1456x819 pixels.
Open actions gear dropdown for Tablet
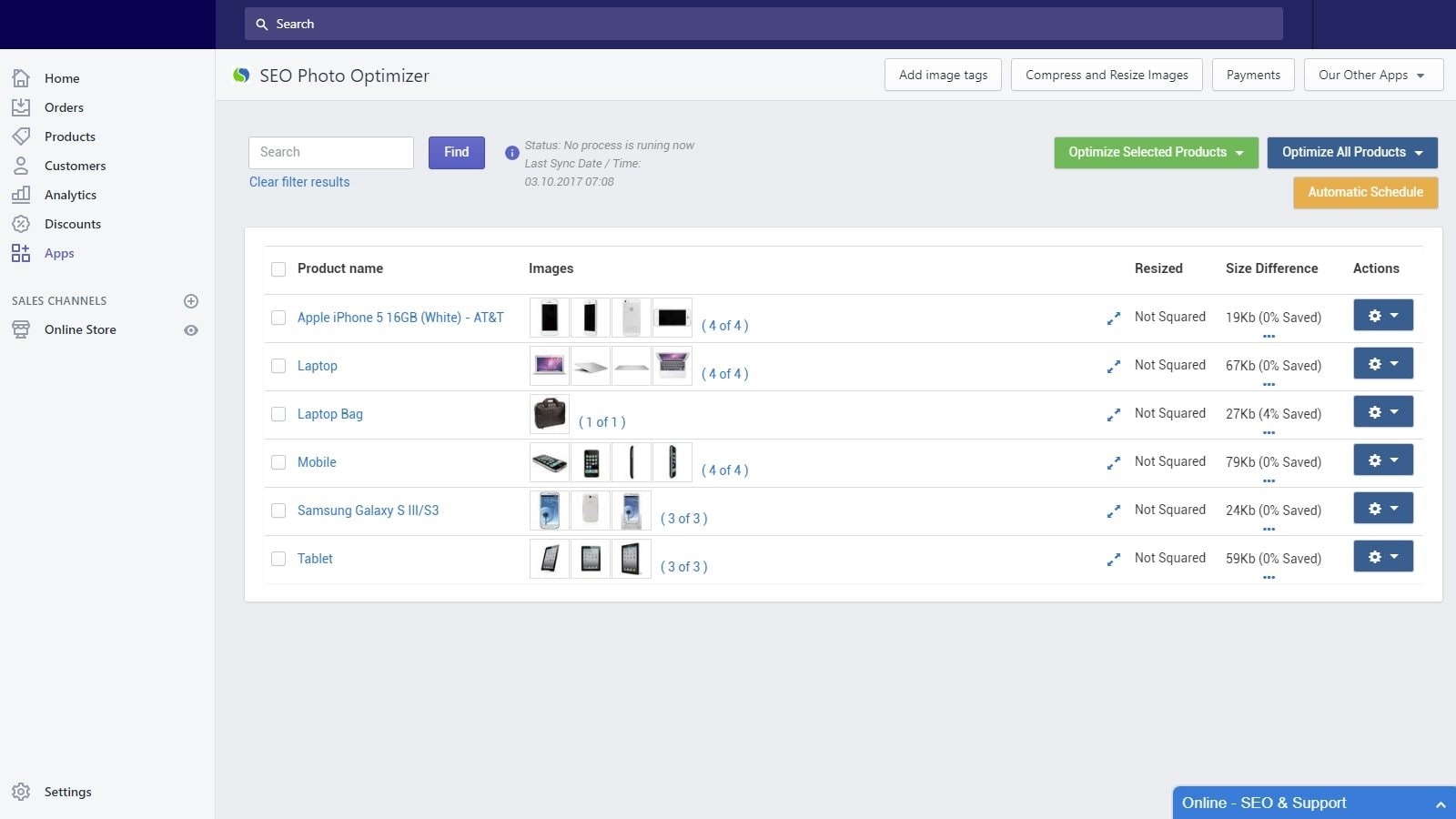point(1383,557)
